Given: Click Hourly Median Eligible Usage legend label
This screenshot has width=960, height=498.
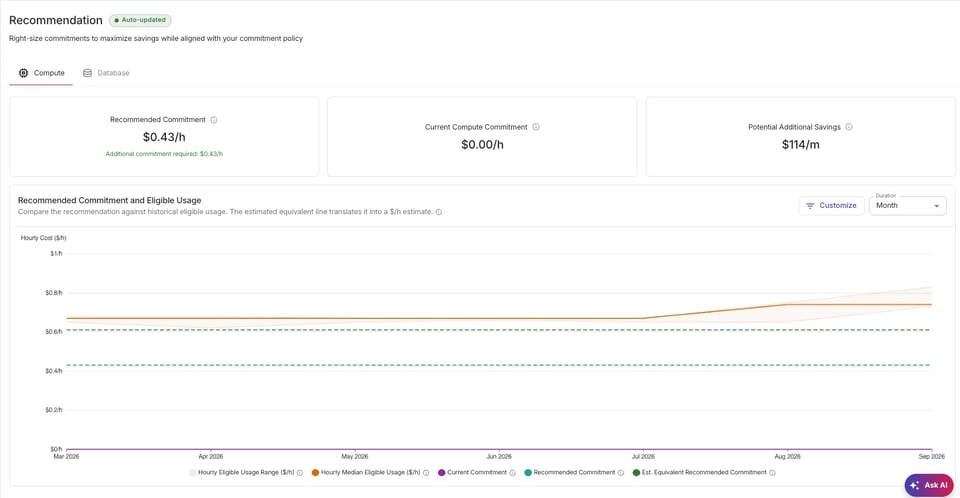Looking at the screenshot, I should coord(370,473).
